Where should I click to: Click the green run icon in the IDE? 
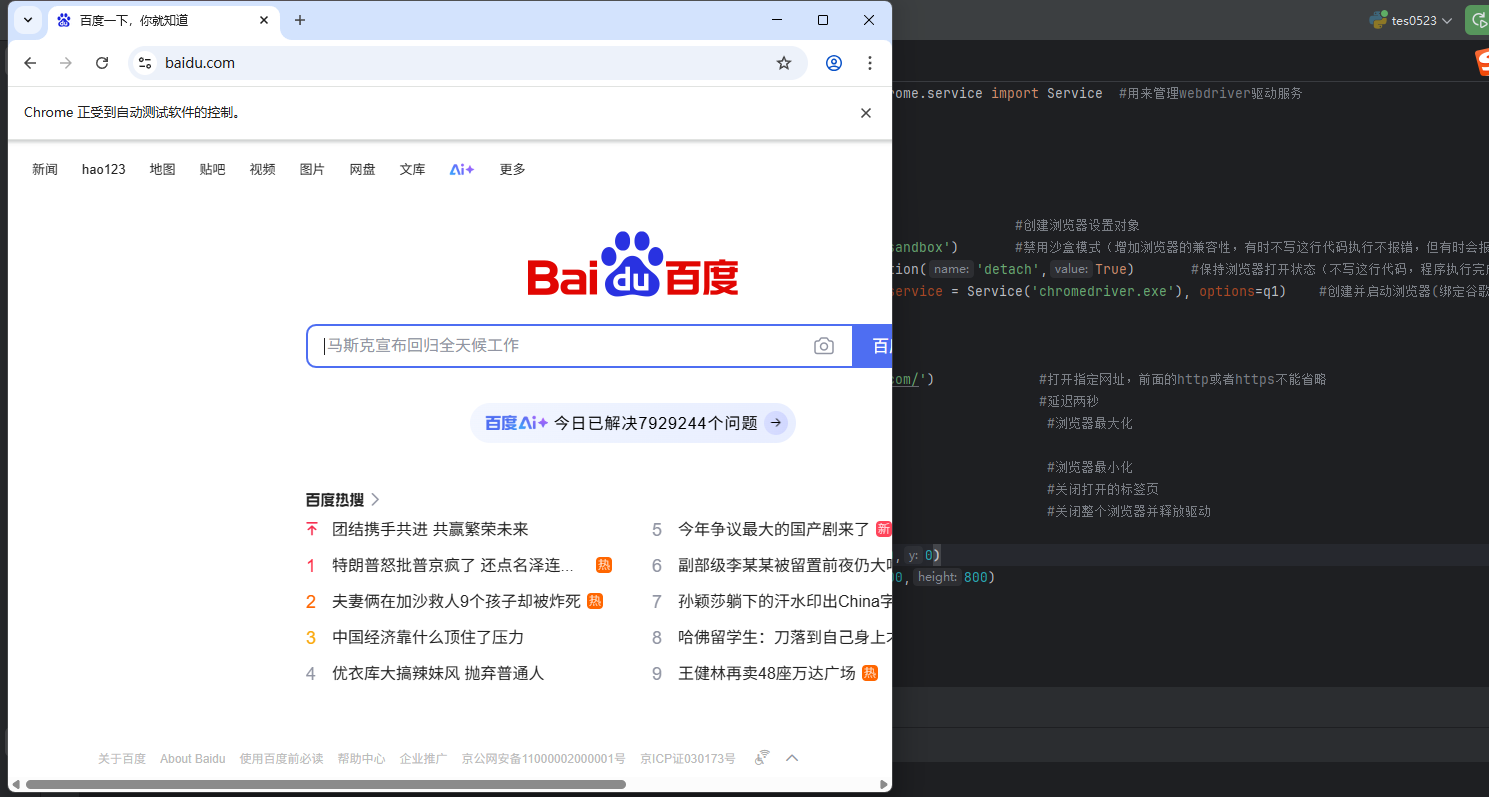tap(1477, 20)
